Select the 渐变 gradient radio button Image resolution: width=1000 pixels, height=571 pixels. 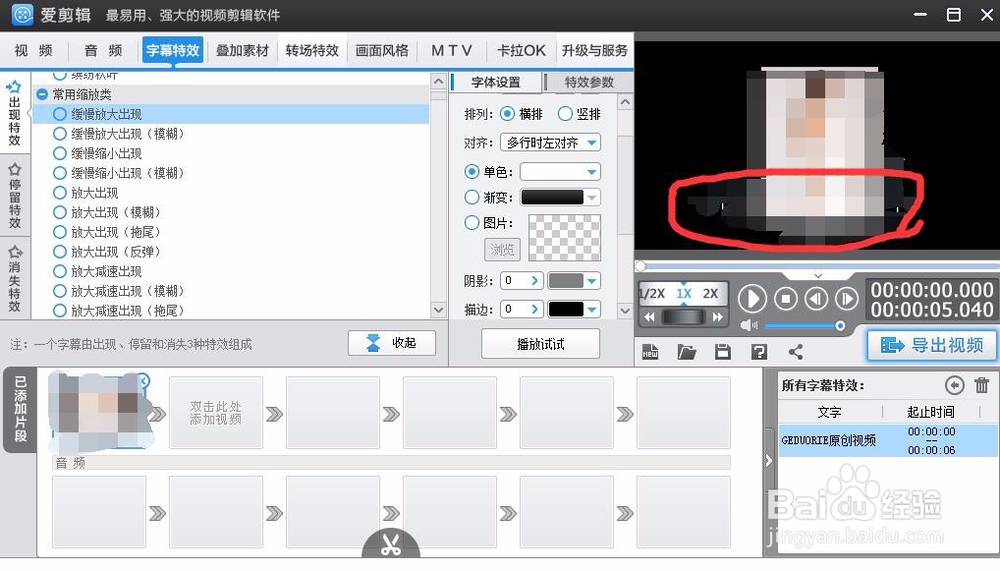(x=472, y=198)
